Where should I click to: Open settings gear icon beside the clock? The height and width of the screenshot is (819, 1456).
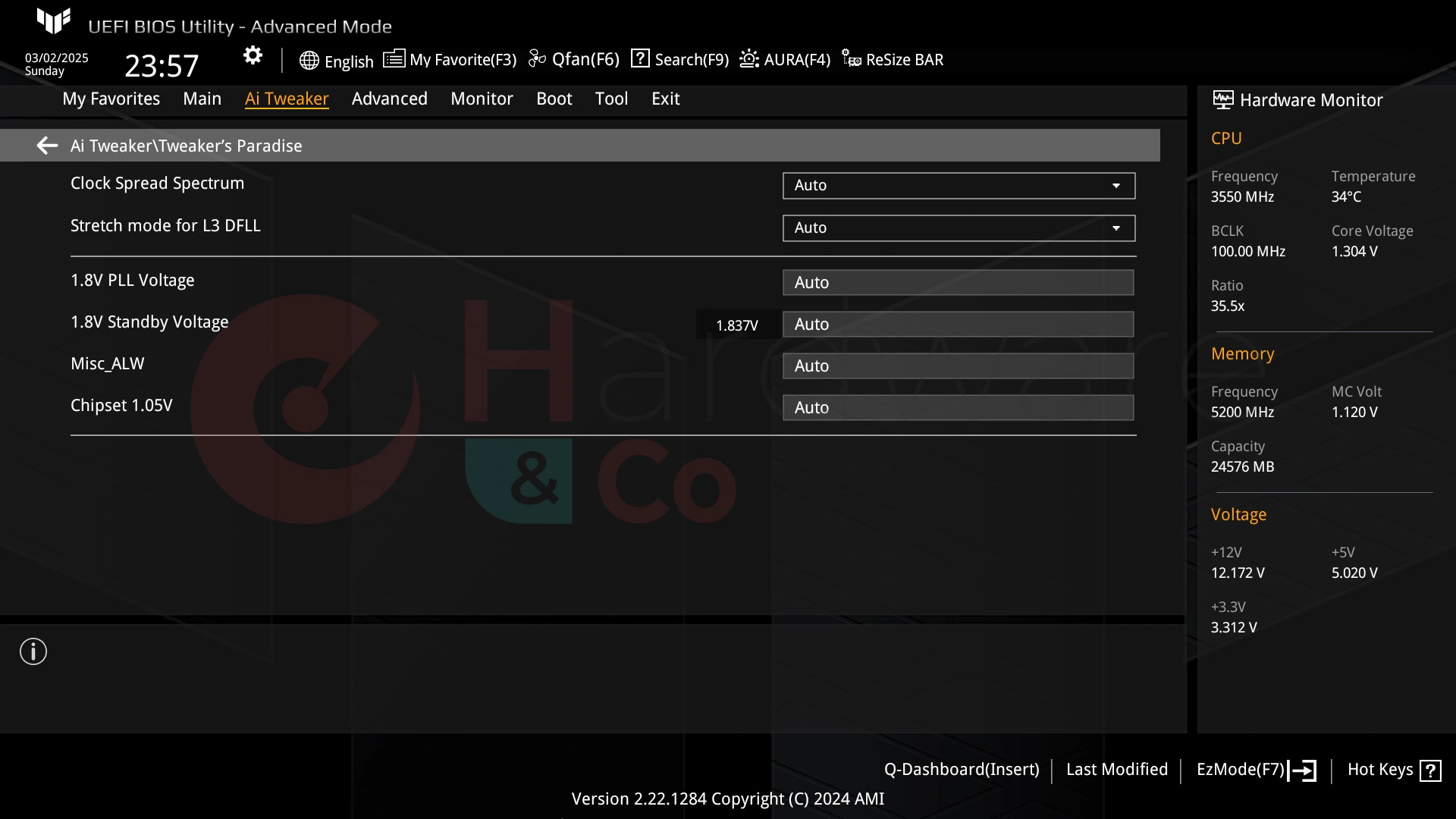253,55
